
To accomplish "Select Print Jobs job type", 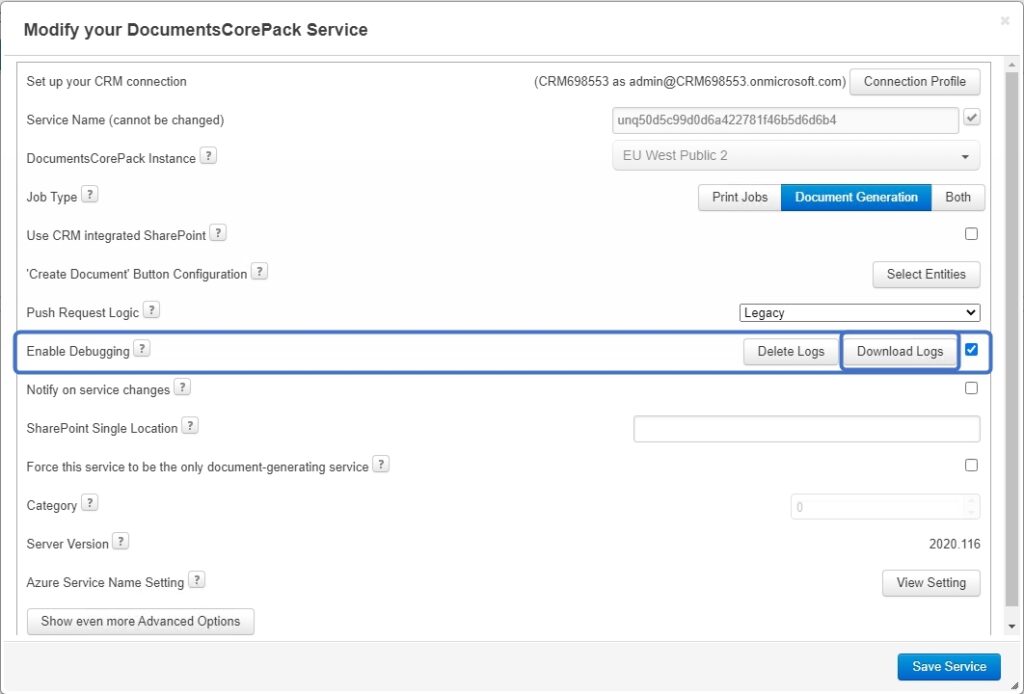I will 739,197.
